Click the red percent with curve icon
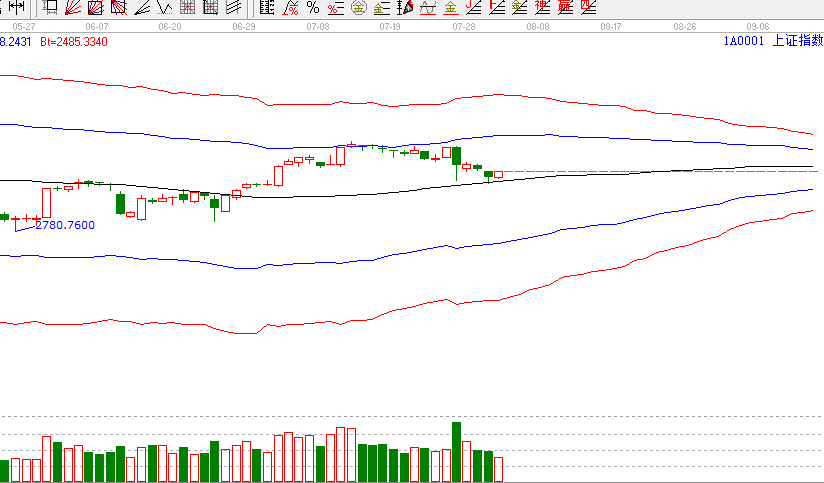The height and width of the screenshot is (483, 824). tap(290, 8)
